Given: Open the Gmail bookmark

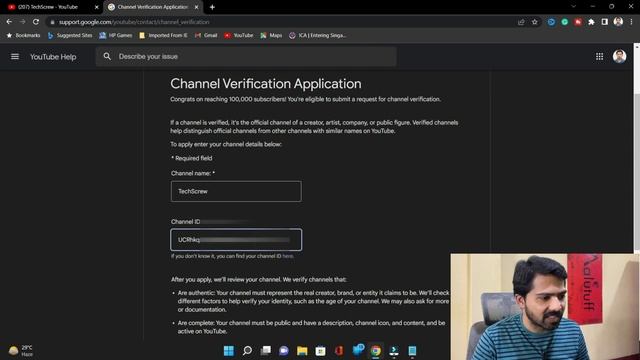Looking at the screenshot, I should tap(206, 36).
